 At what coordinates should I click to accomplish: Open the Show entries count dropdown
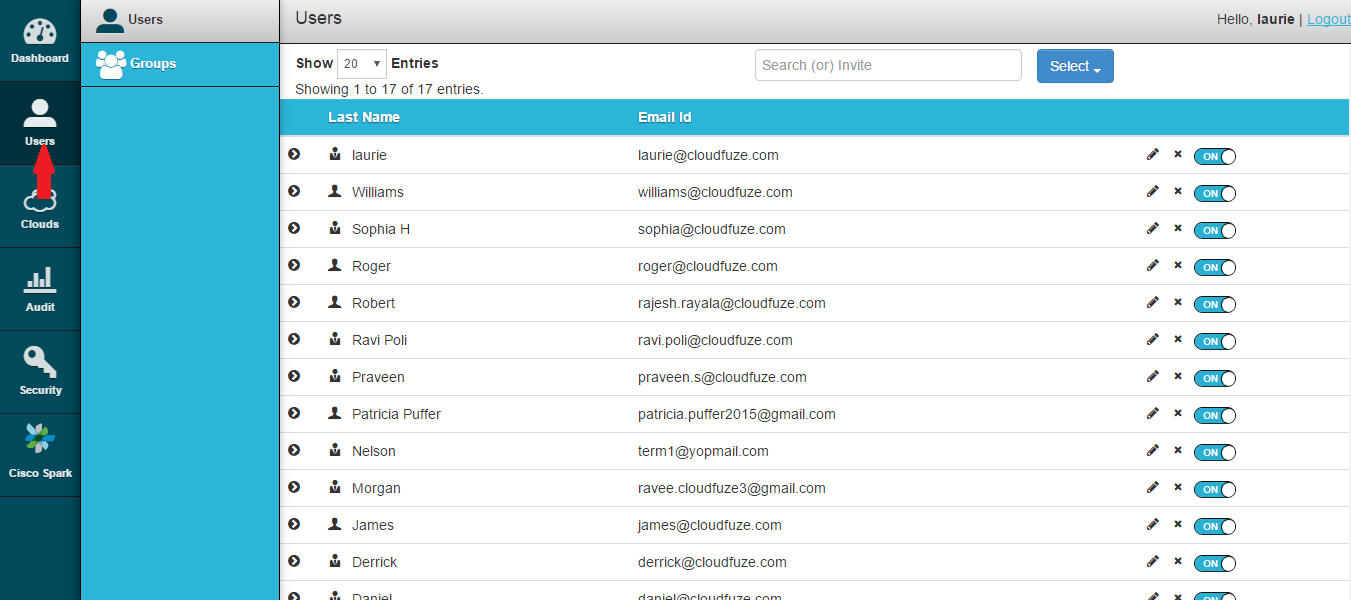tap(362, 63)
